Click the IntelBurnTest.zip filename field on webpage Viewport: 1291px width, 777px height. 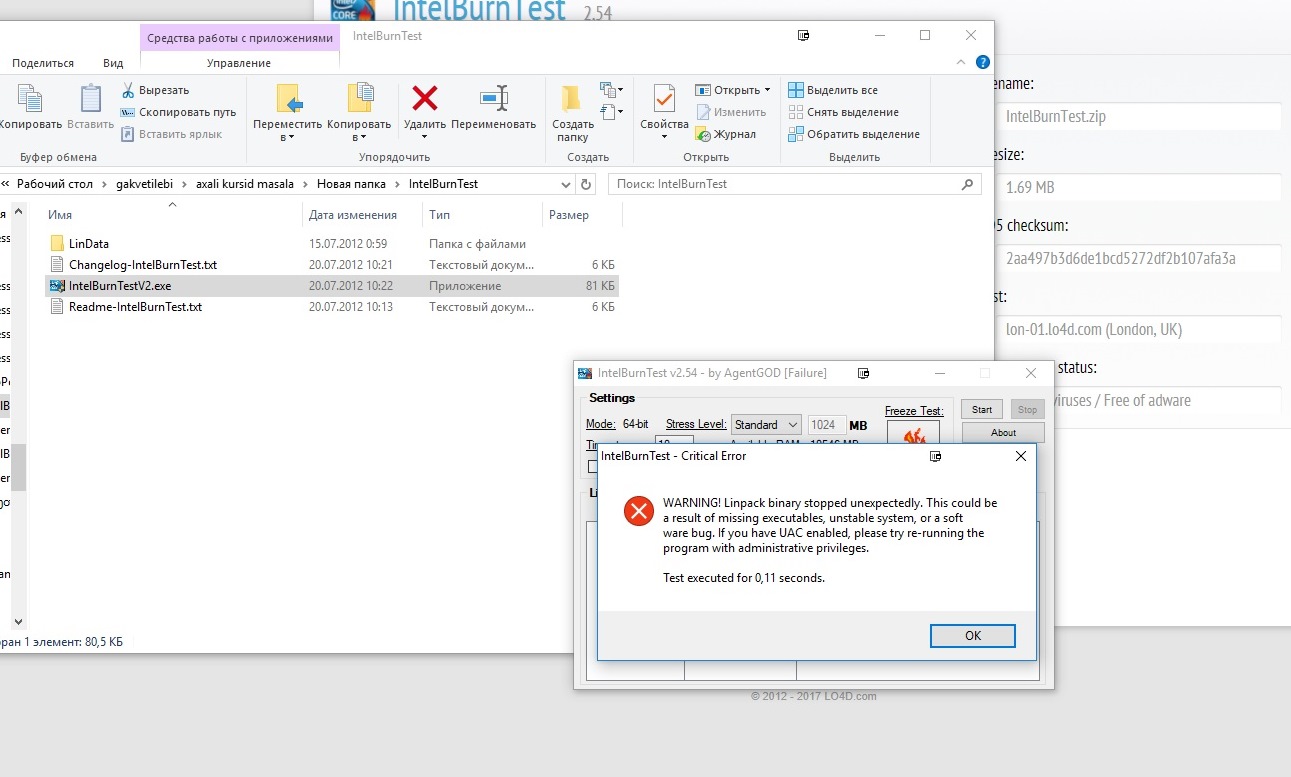1138,116
